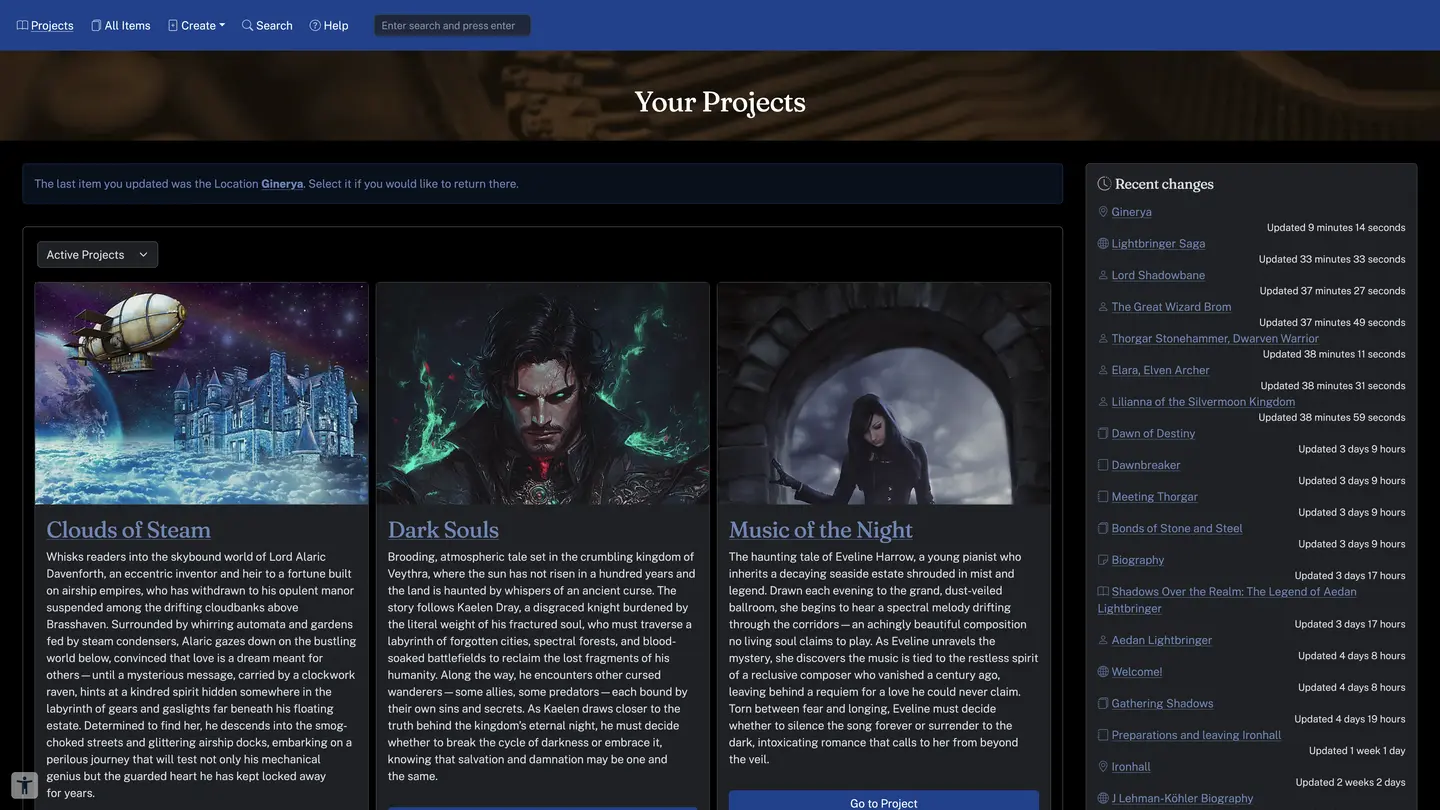Click the document icon beside Dawn of Destiny
The width and height of the screenshot is (1440, 810).
[x=1102, y=432]
